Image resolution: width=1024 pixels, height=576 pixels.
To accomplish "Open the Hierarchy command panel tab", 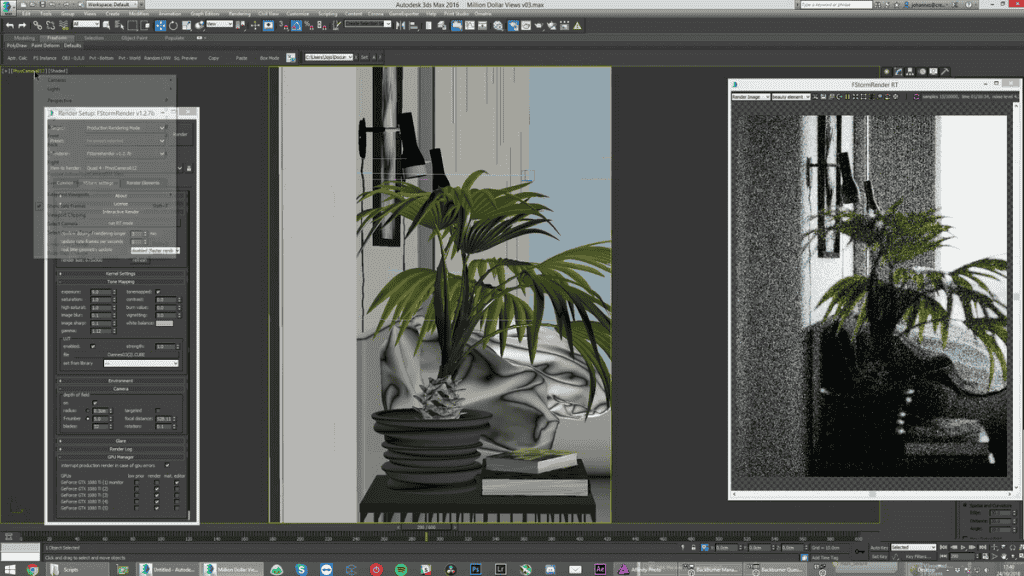I will (x=909, y=71).
